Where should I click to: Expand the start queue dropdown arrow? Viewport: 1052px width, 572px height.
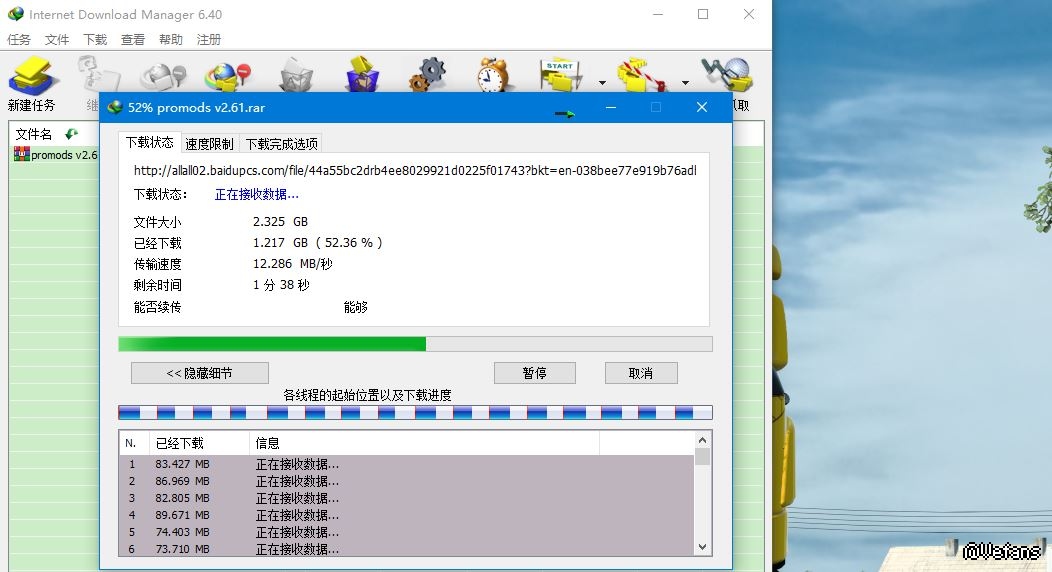pos(602,82)
